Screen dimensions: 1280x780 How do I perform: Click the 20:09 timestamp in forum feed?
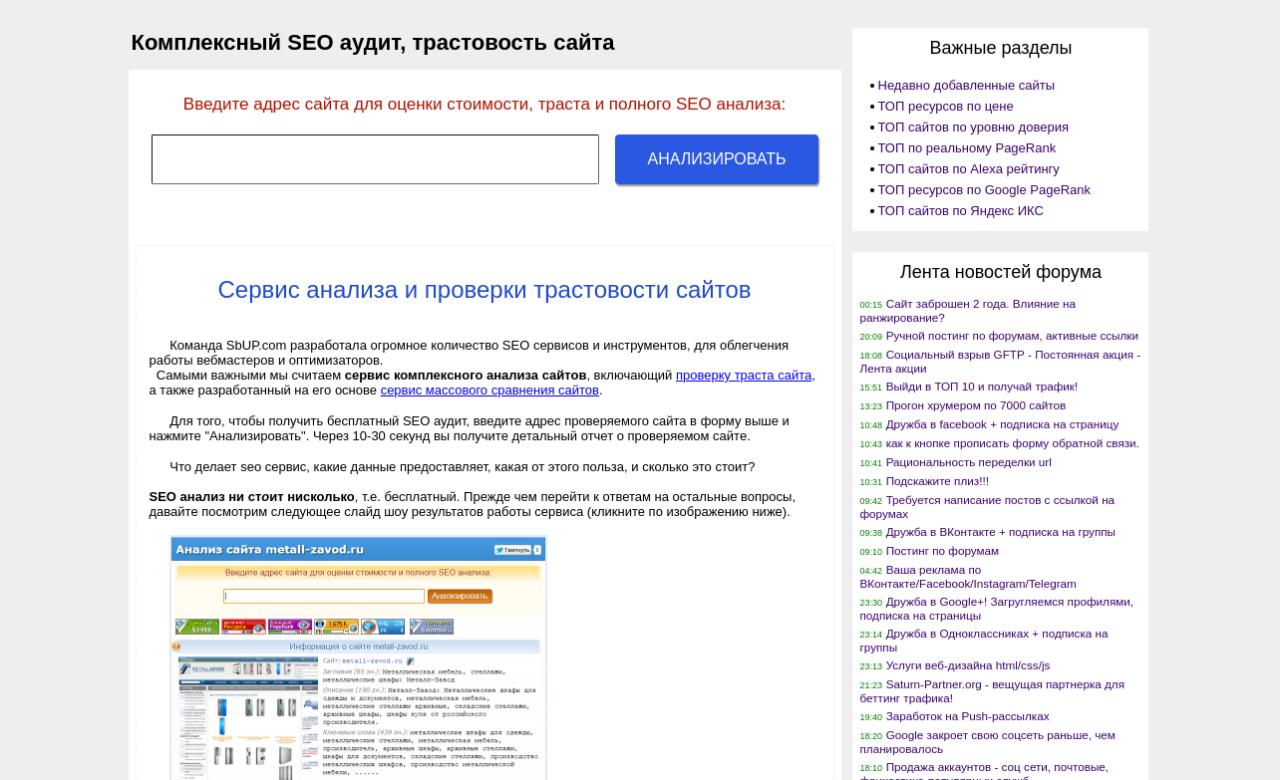pyautogui.click(x=871, y=337)
